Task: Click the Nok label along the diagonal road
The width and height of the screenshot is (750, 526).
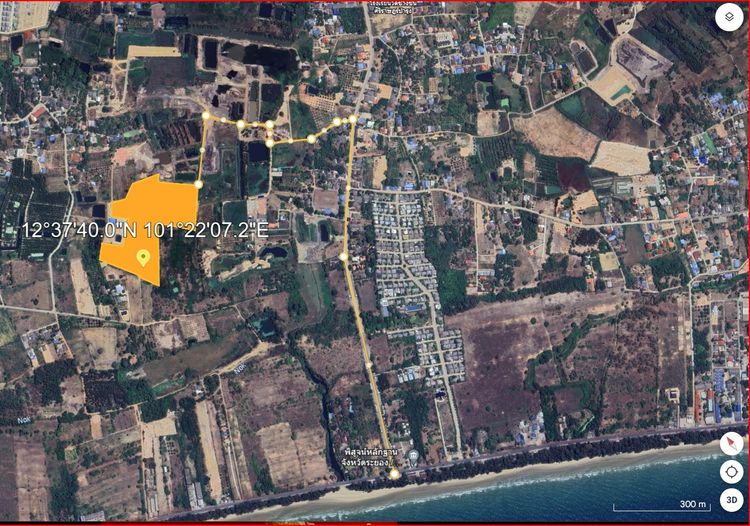Action: coord(239,369)
